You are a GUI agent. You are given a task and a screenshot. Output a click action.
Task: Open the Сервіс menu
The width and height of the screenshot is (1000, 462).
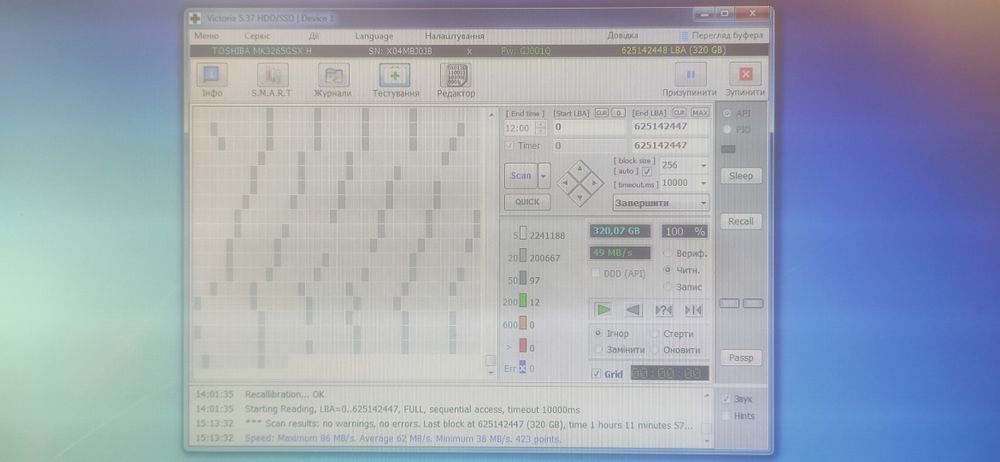click(257, 36)
